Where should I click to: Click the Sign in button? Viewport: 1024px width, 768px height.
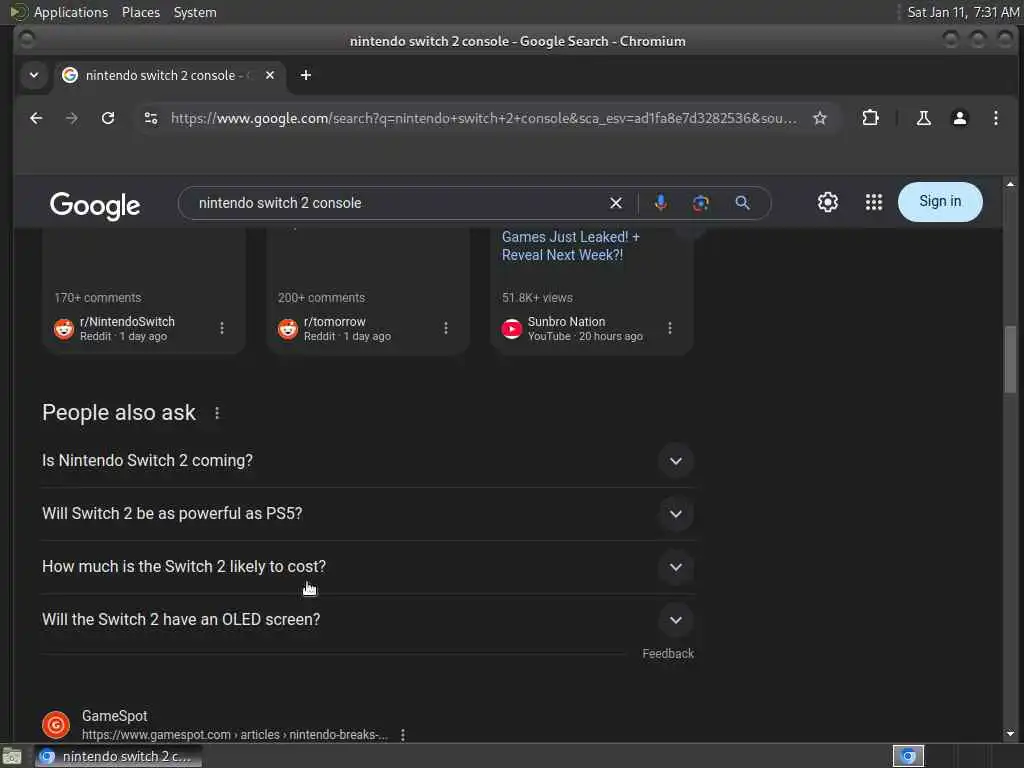pyautogui.click(x=940, y=202)
